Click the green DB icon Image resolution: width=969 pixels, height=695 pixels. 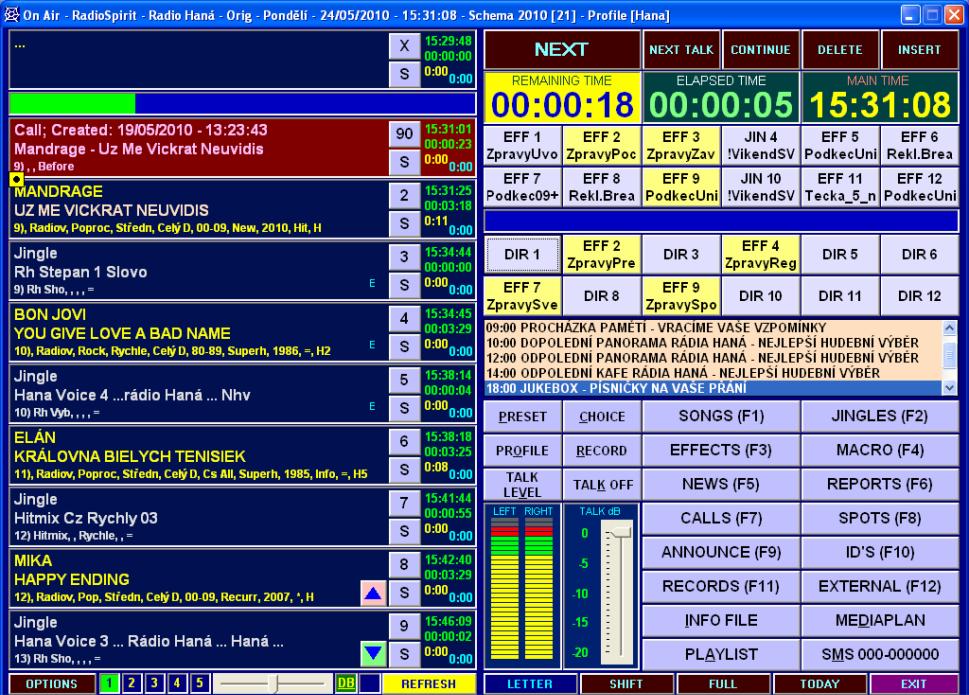point(345,683)
